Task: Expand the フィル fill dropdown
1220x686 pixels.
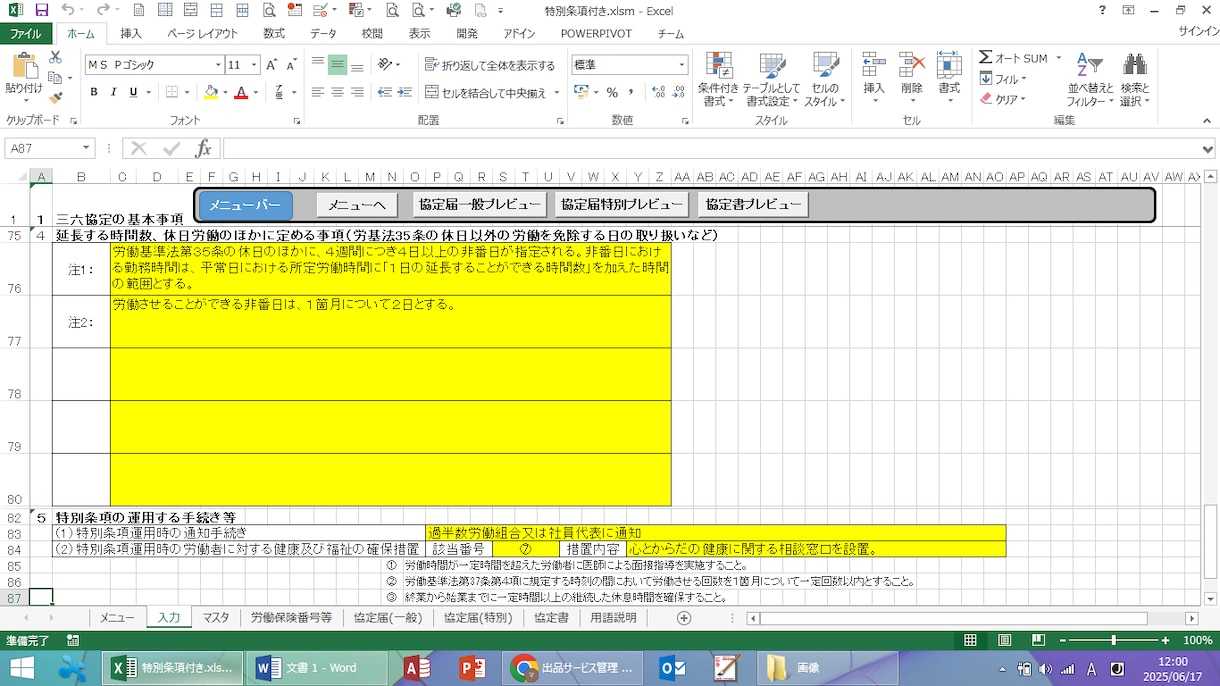Action: click(x=1005, y=79)
